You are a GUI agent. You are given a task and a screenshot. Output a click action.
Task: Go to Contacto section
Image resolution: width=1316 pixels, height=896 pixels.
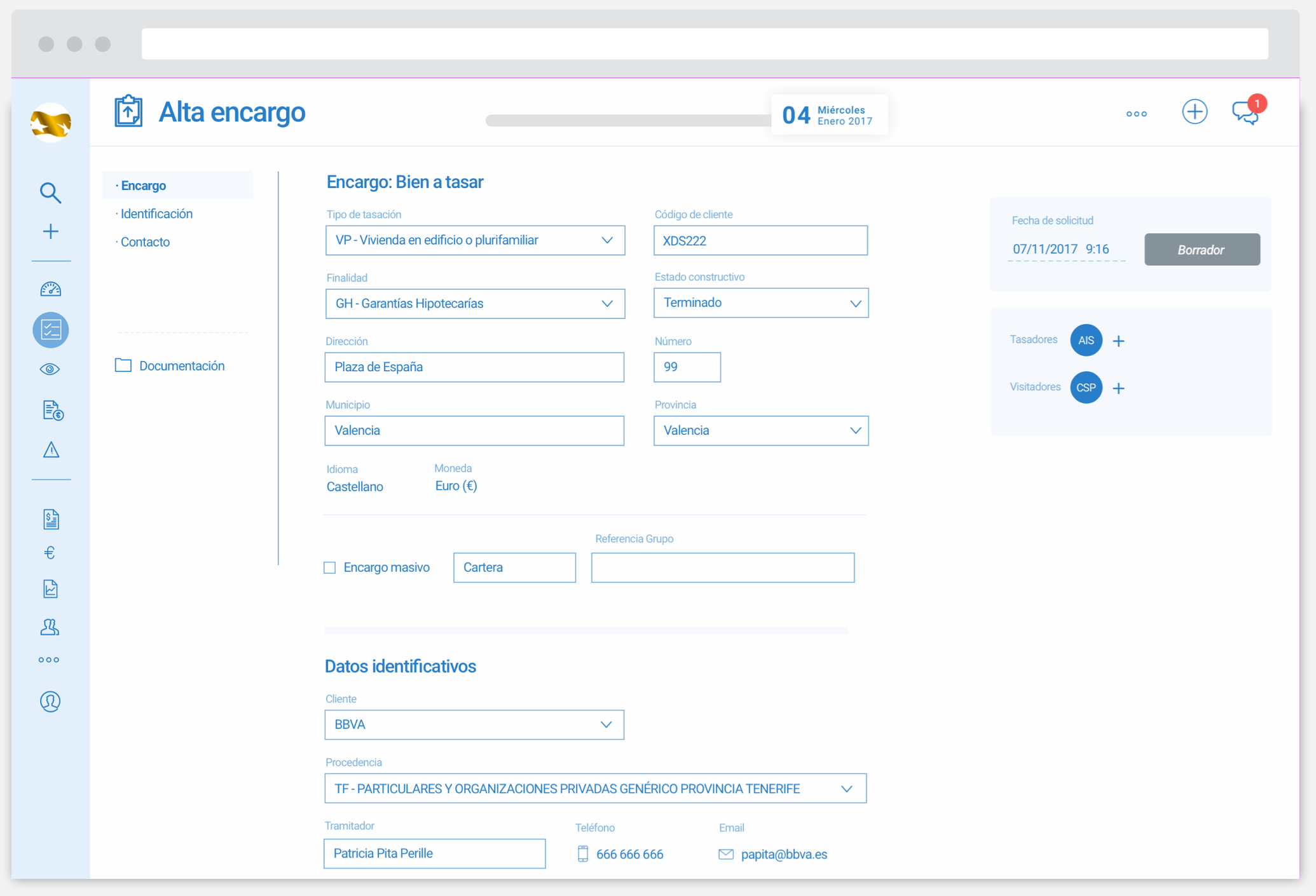click(145, 242)
